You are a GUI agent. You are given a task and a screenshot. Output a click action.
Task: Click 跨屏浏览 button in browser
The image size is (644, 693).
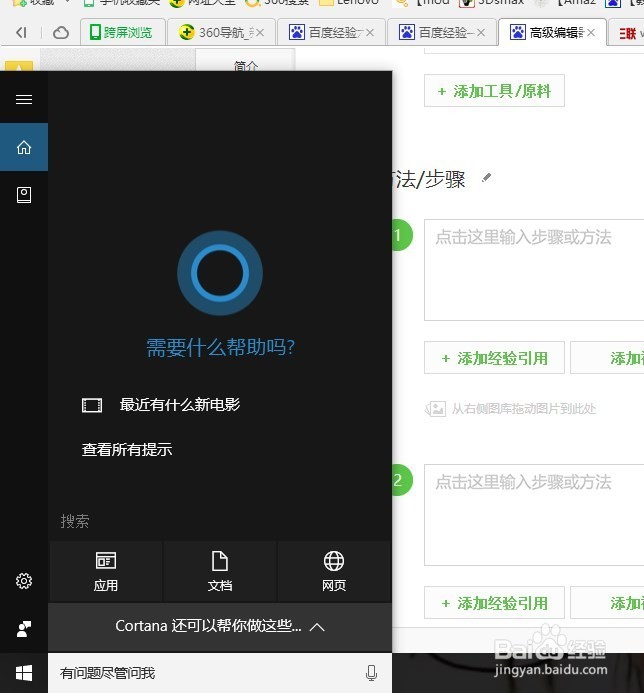121,33
